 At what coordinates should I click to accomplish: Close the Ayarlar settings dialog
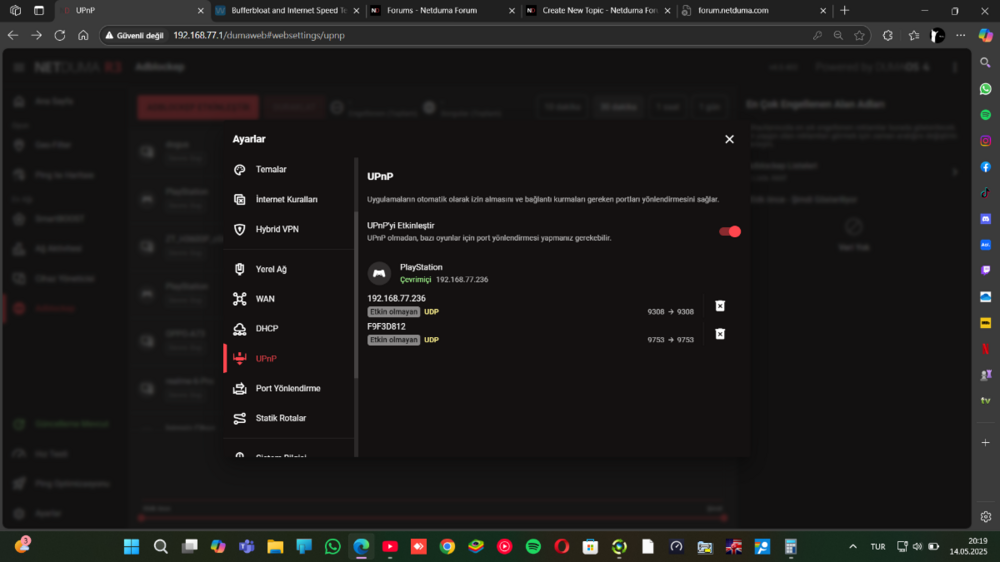(x=729, y=139)
